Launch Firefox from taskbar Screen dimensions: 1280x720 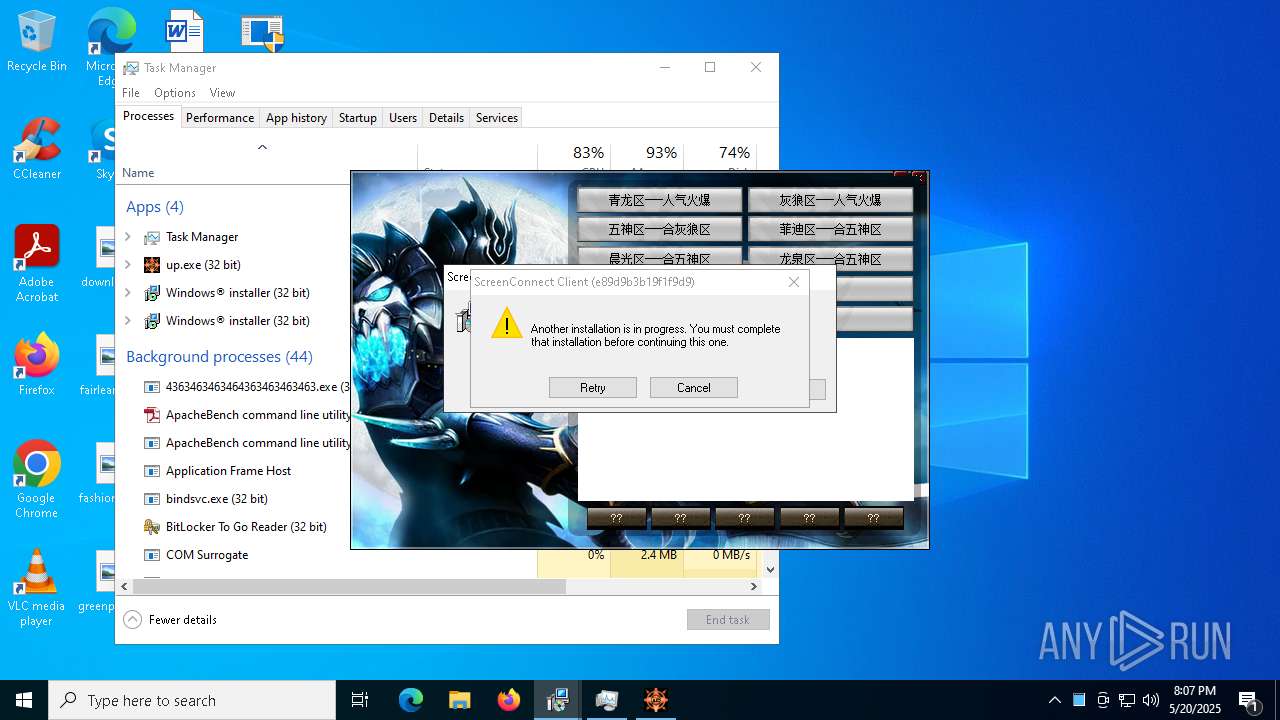(508, 700)
